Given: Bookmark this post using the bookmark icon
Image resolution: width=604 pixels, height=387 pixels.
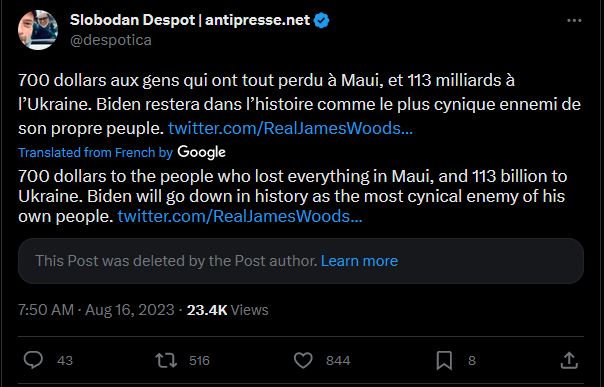Looking at the screenshot, I should click(x=444, y=361).
